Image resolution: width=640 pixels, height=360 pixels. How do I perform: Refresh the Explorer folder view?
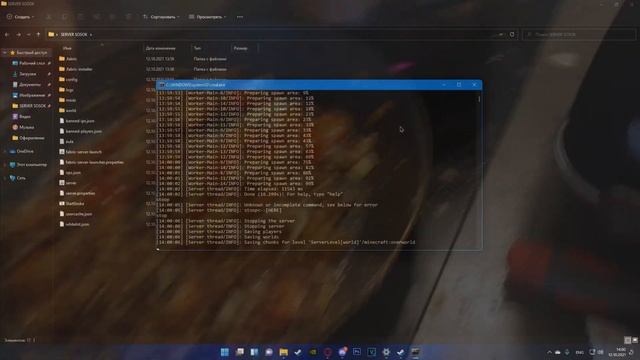pyautogui.click(x=512, y=35)
